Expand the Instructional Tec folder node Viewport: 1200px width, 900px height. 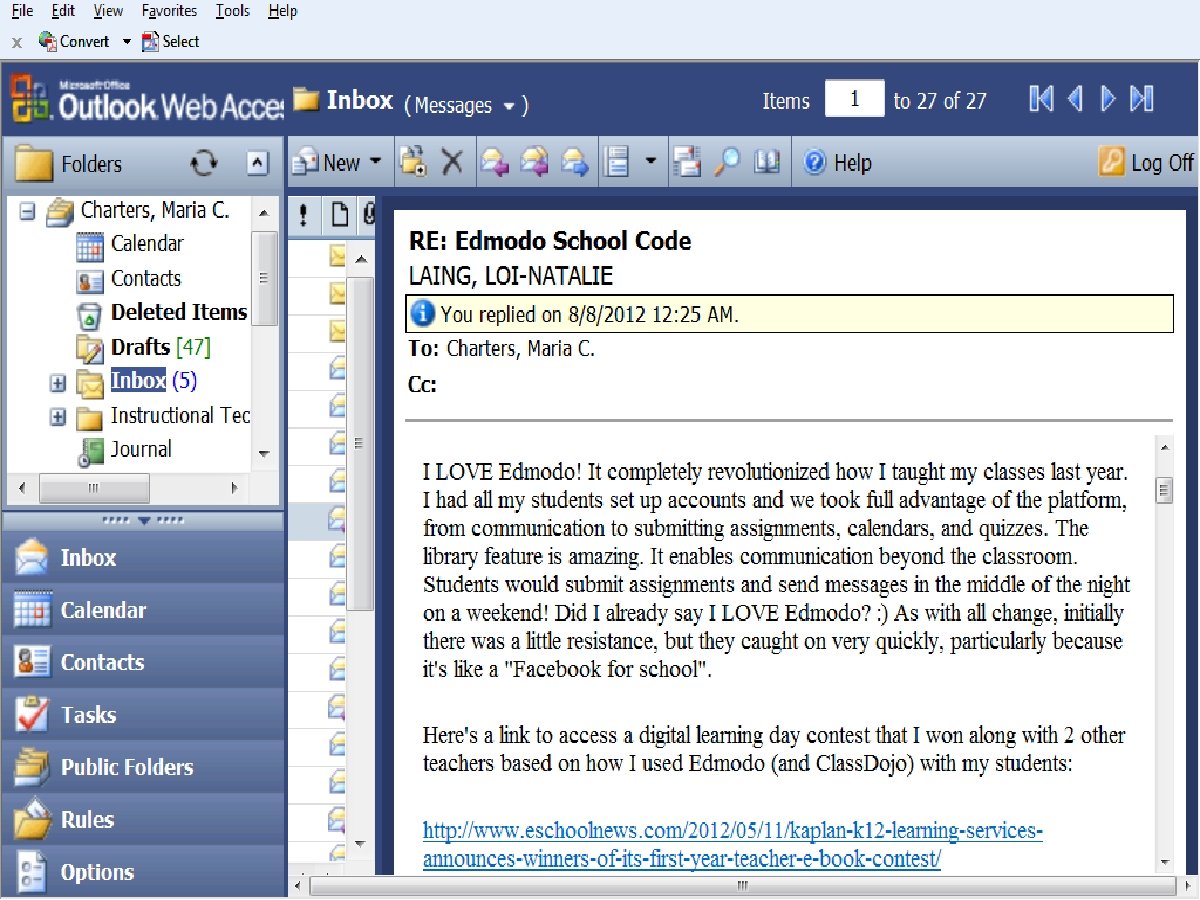58,417
